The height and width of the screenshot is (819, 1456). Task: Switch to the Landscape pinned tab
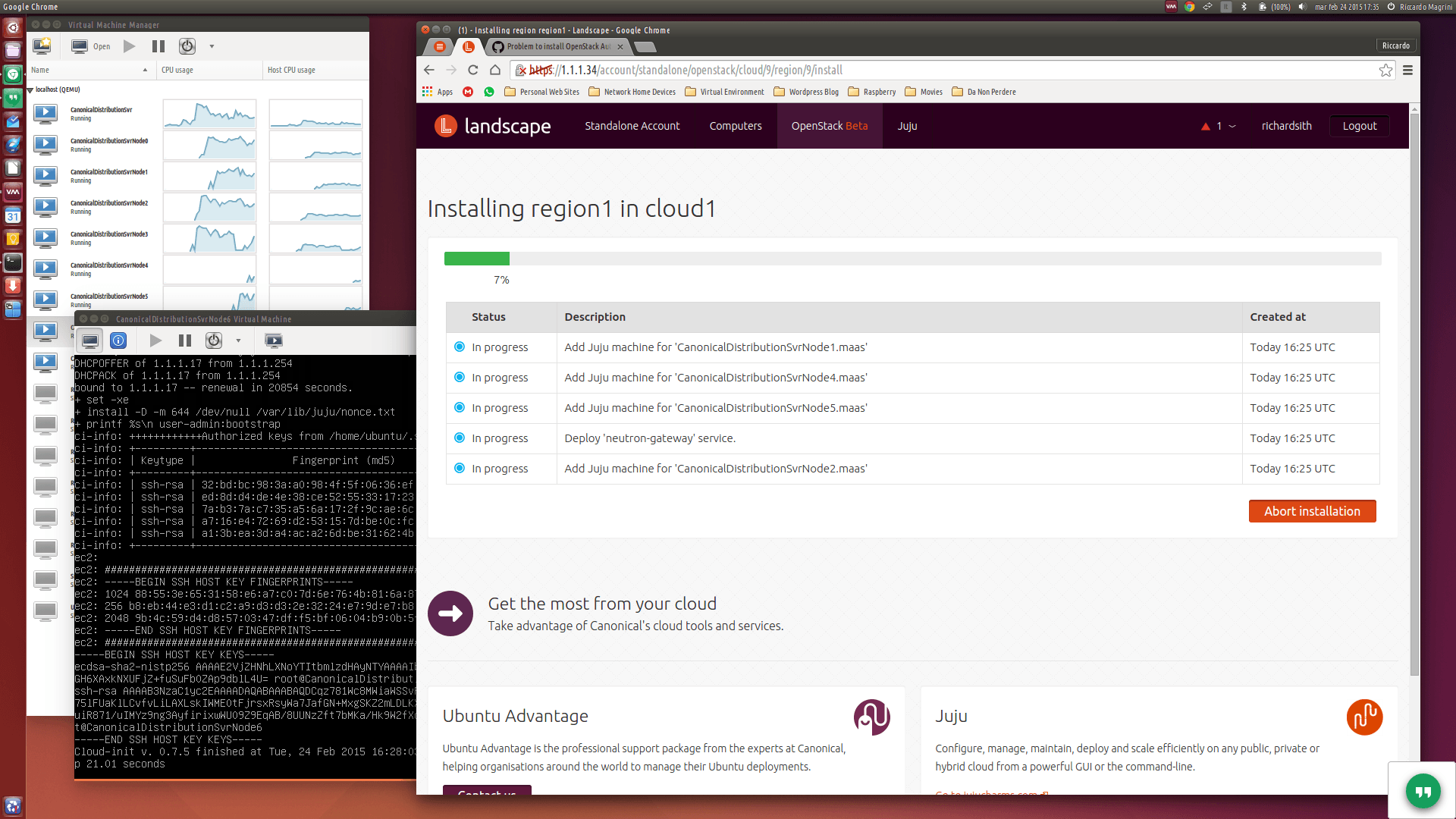[x=469, y=46]
